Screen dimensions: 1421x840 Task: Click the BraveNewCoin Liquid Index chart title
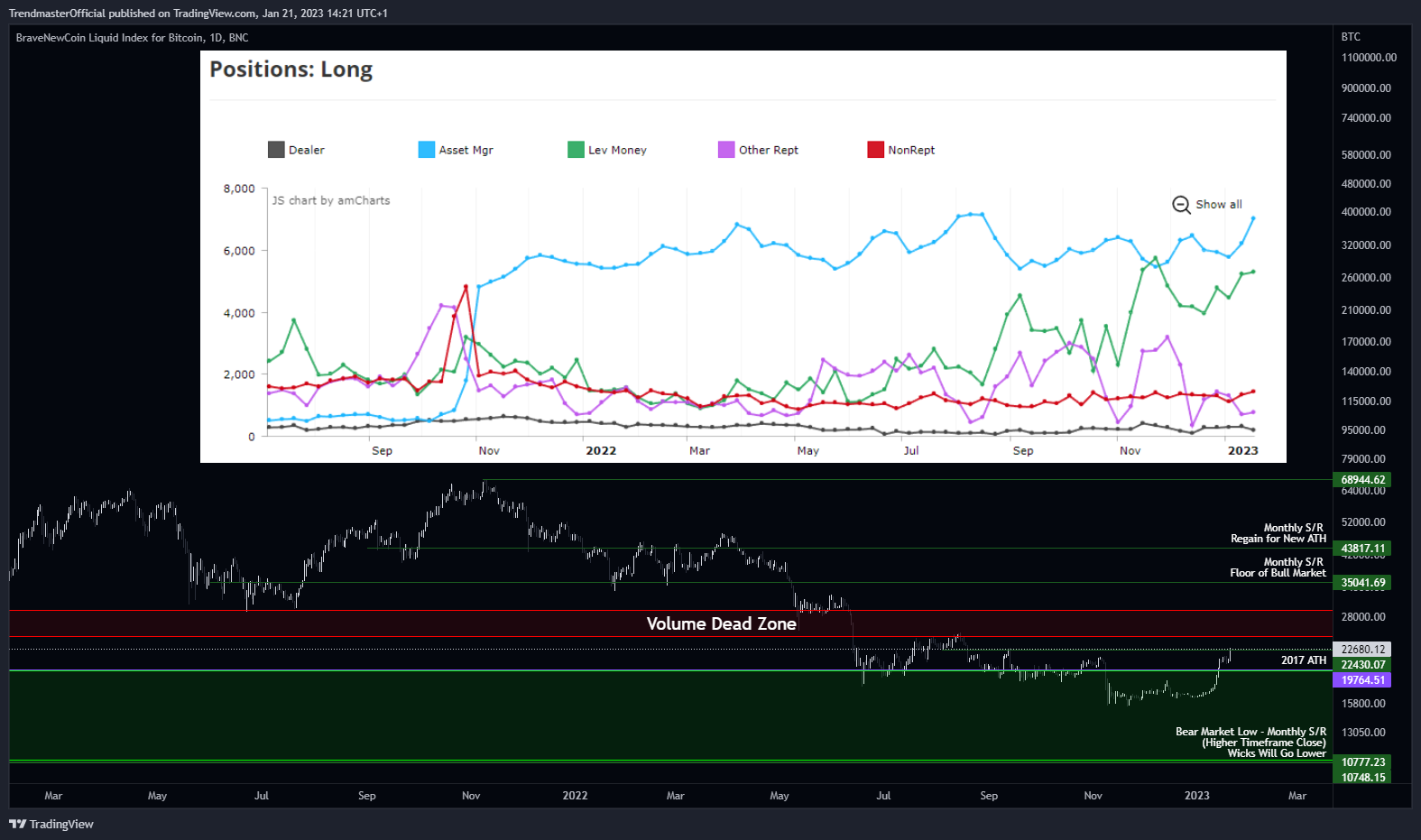[x=132, y=38]
